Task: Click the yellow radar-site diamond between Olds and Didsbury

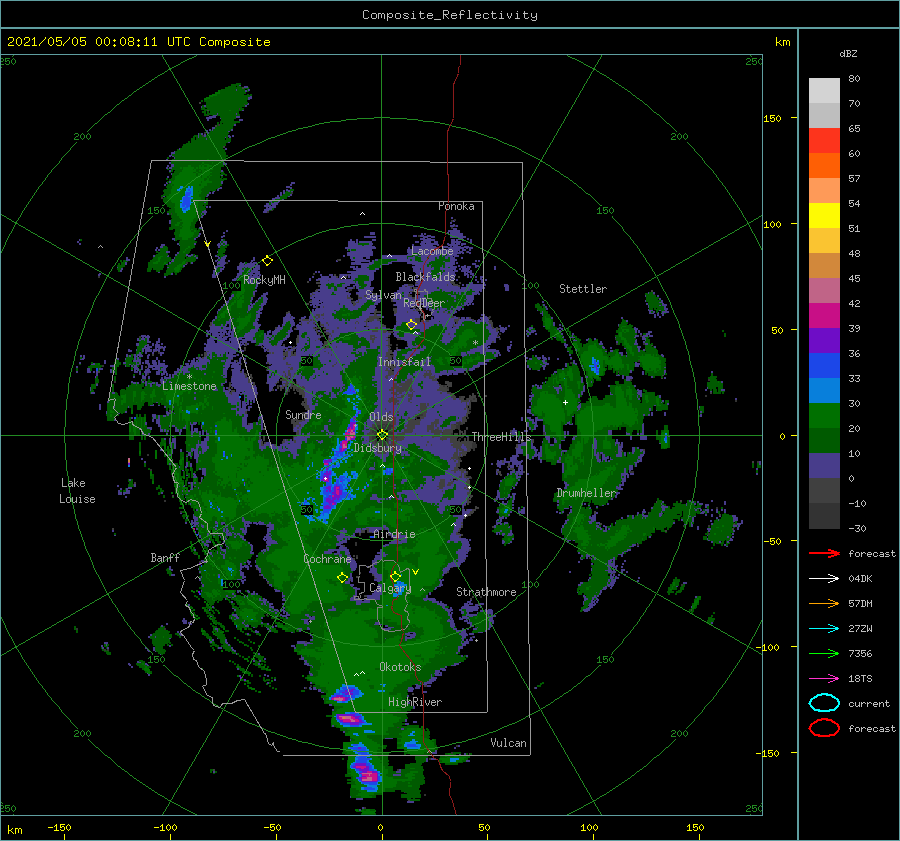Action: (x=382, y=435)
